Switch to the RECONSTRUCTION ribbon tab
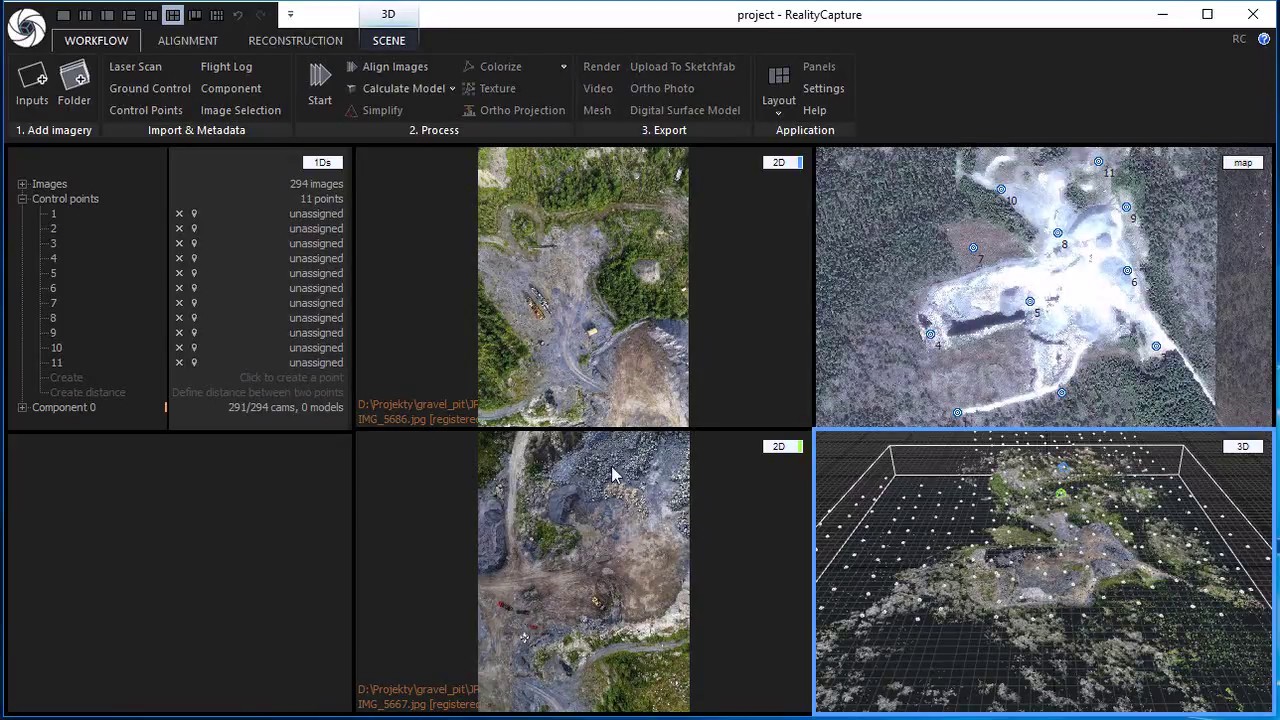 pos(295,40)
